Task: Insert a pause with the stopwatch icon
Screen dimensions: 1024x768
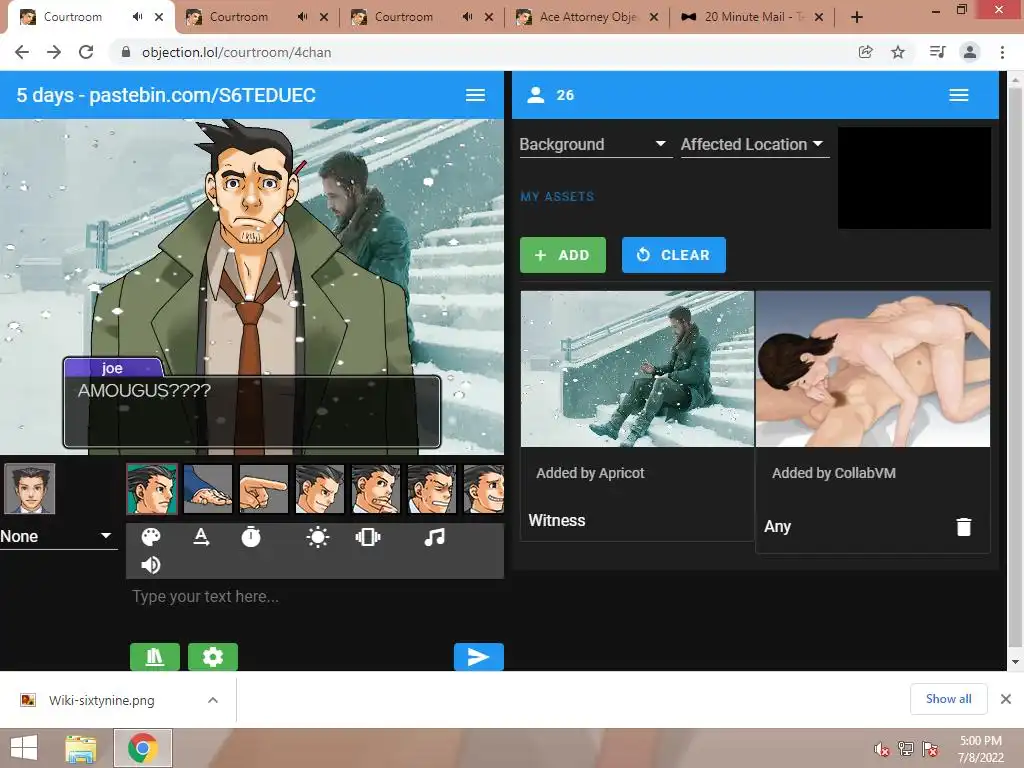Action: [251, 537]
